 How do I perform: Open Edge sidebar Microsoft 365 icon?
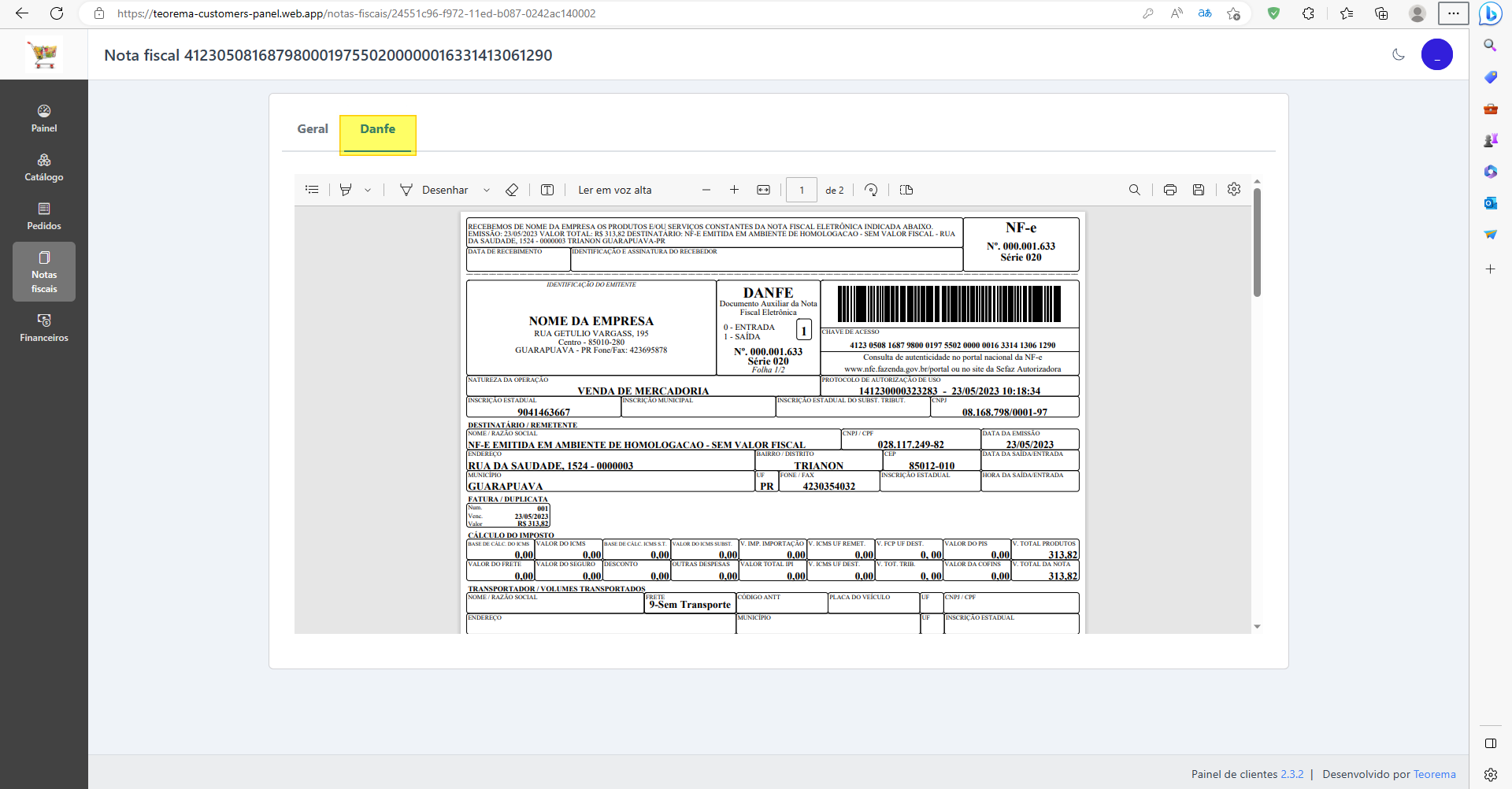(1490, 171)
